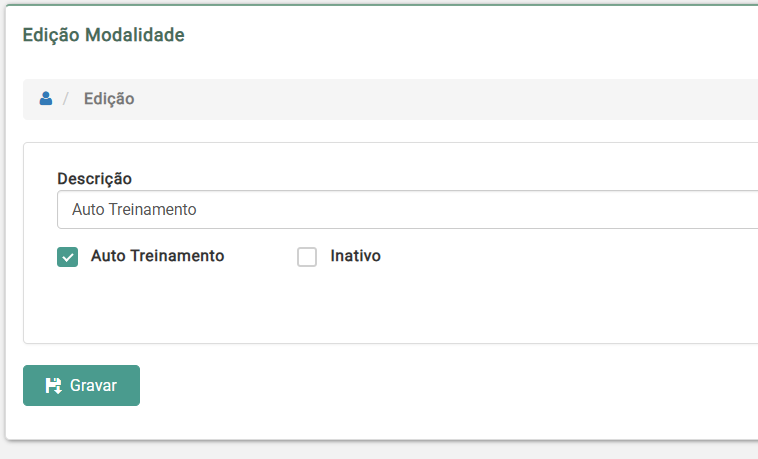
Task: Click the blank space right of the Gravar button
Action: [x=400, y=386]
